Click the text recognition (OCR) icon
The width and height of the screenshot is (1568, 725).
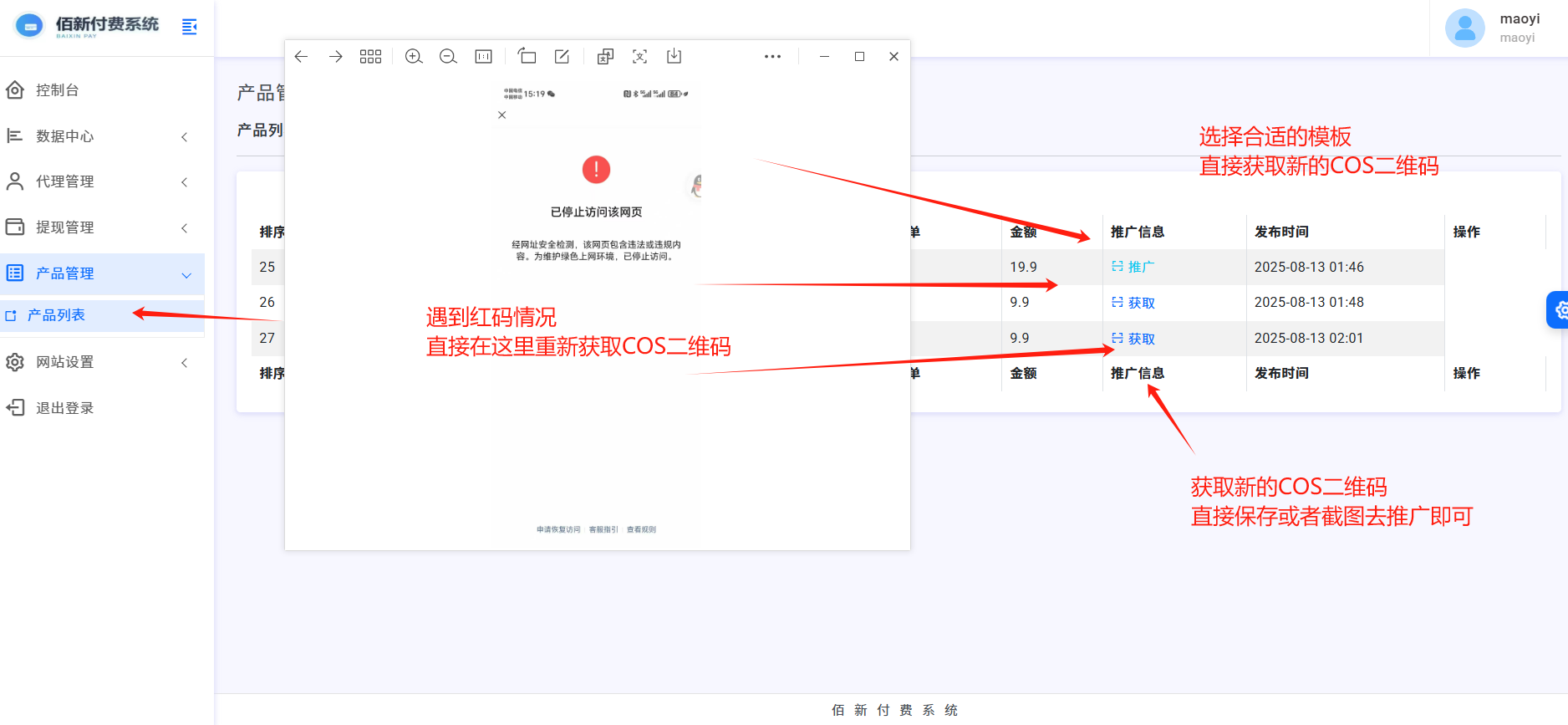click(639, 57)
